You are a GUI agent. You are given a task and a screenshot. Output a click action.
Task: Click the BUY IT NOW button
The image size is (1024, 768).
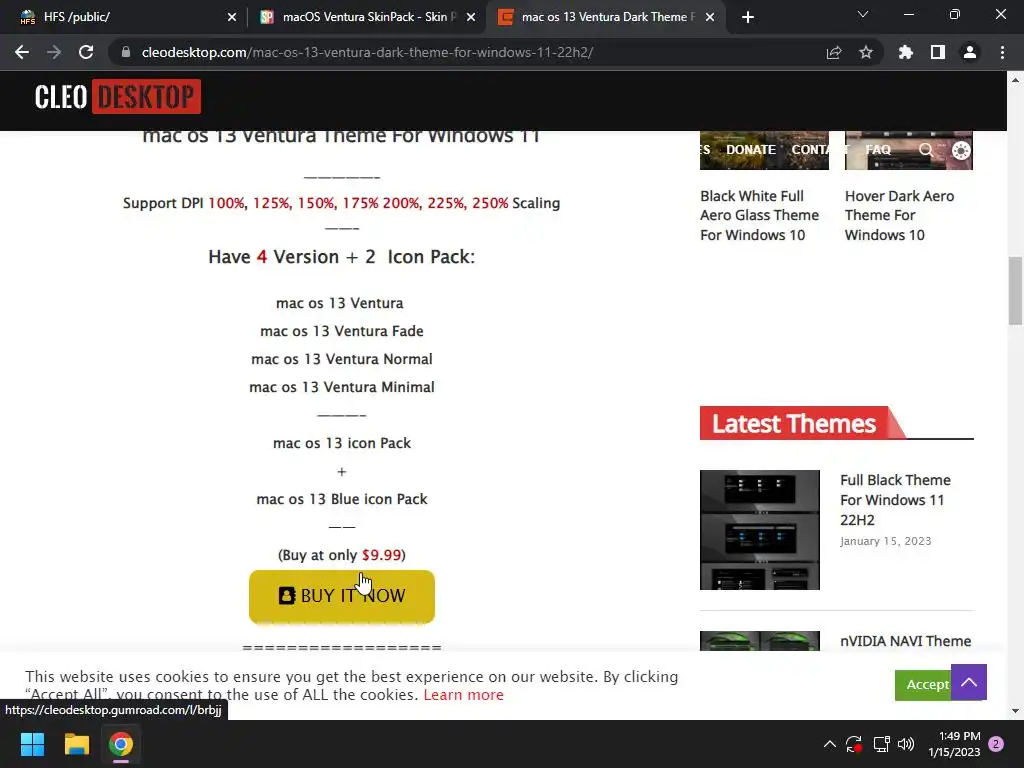coord(342,596)
